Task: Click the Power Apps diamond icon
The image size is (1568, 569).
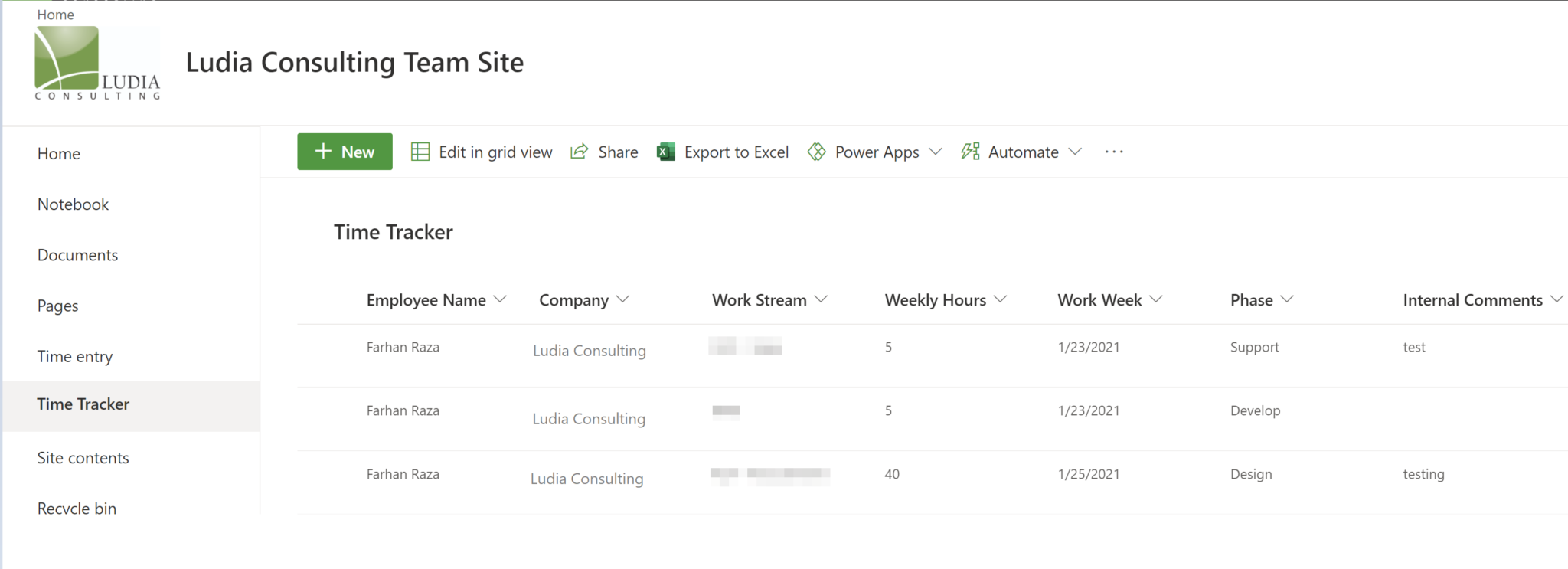Action: coord(817,152)
